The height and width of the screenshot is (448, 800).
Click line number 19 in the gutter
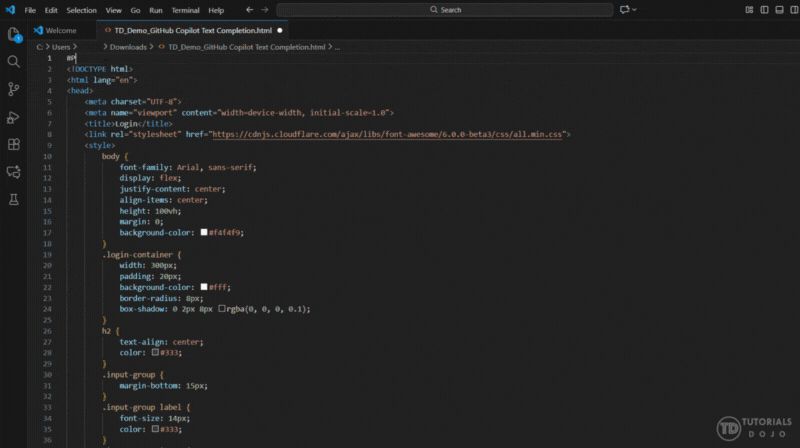tap(47, 254)
